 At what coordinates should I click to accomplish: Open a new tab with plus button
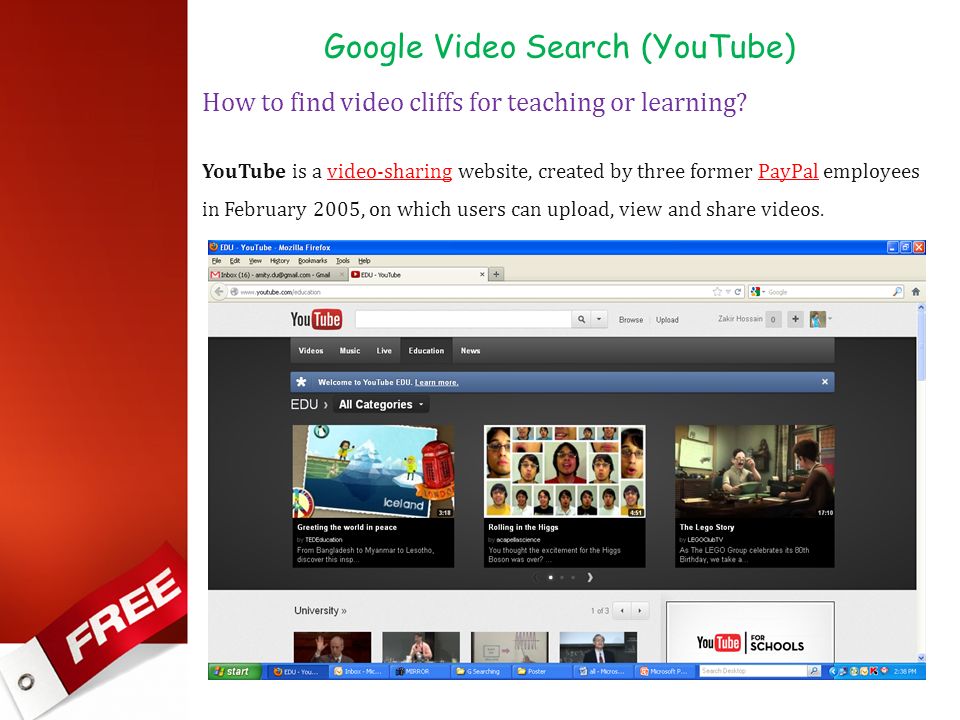point(496,274)
